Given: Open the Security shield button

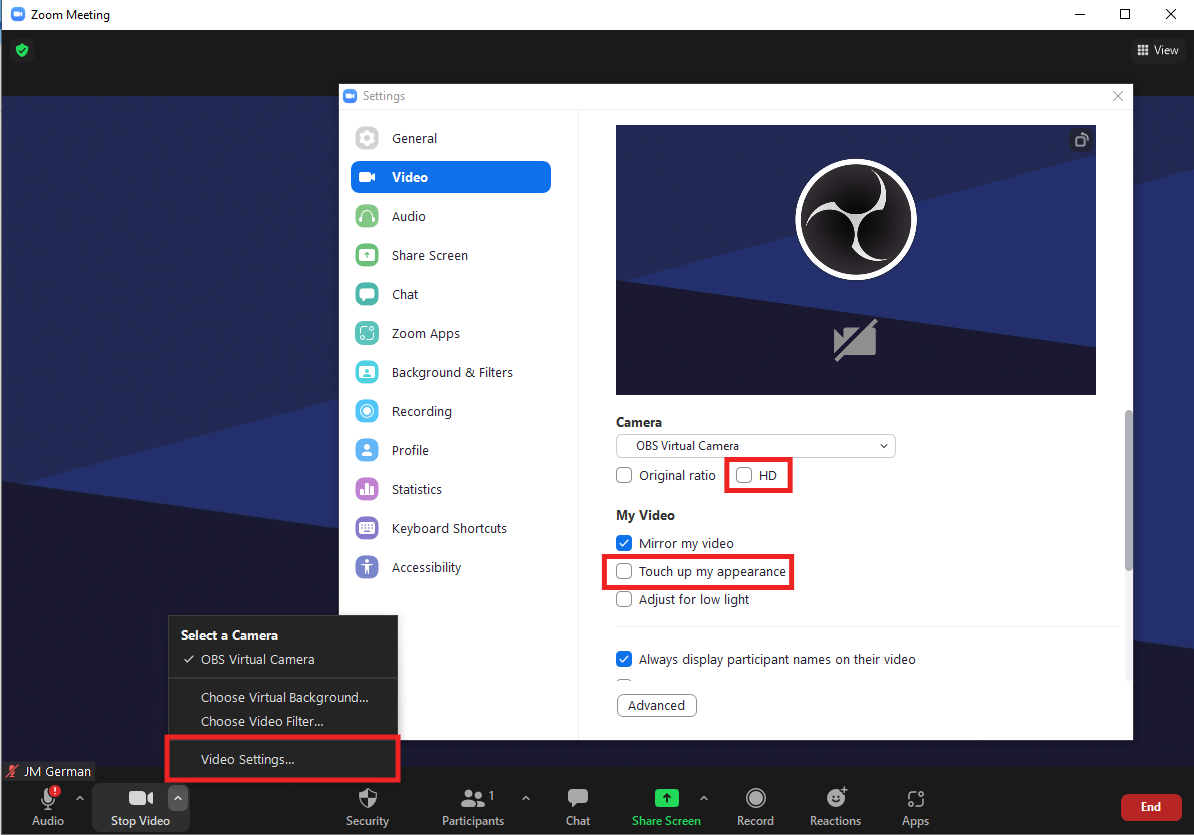Looking at the screenshot, I should [x=367, y=807].
